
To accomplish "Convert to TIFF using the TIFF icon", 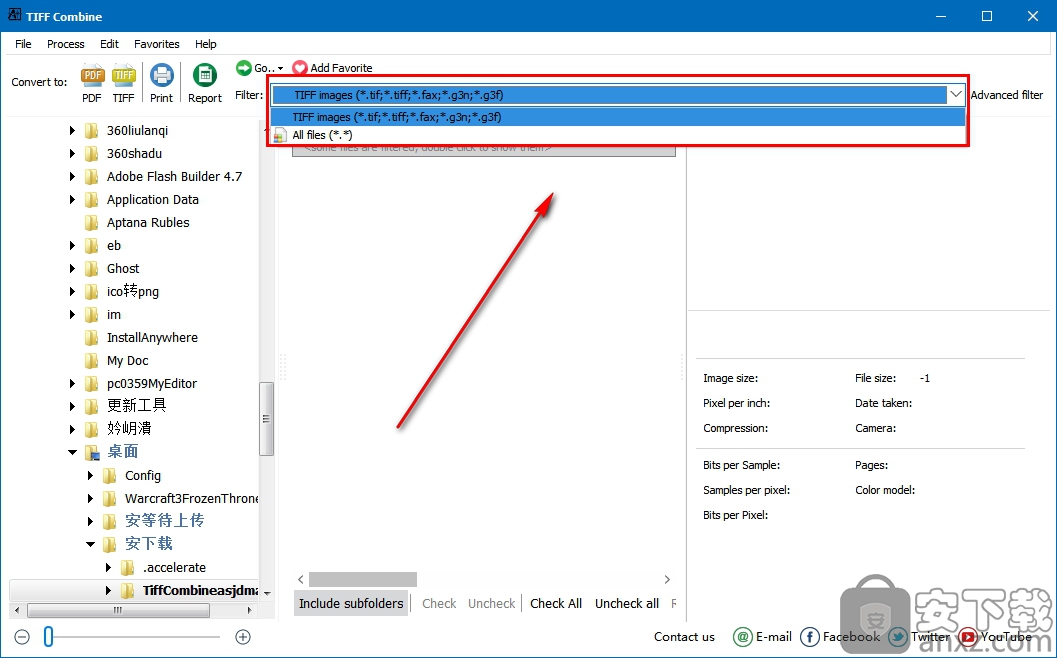I will [x=123, y=76].
